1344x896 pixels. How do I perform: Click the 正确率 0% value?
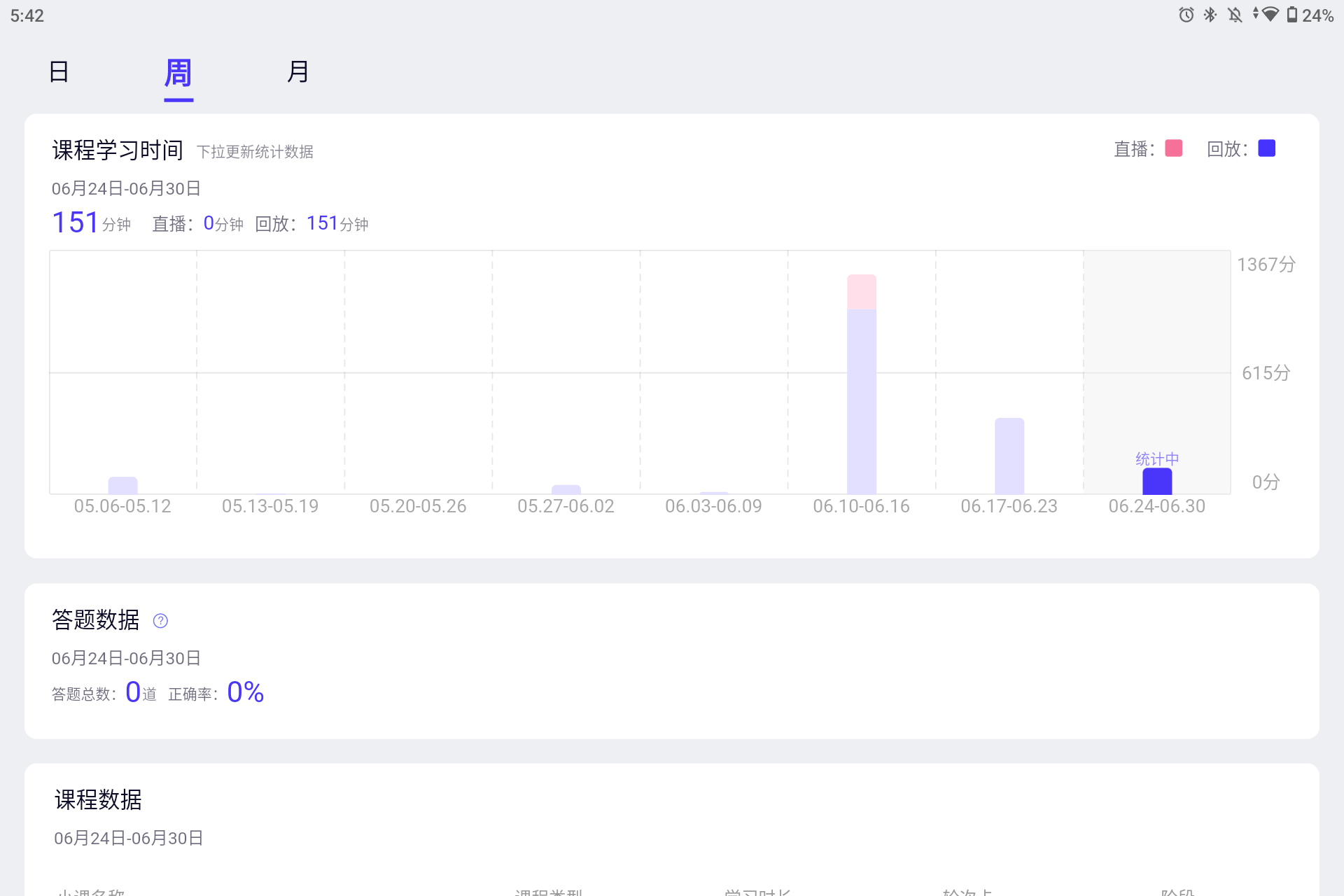click(x=246, y=692)
